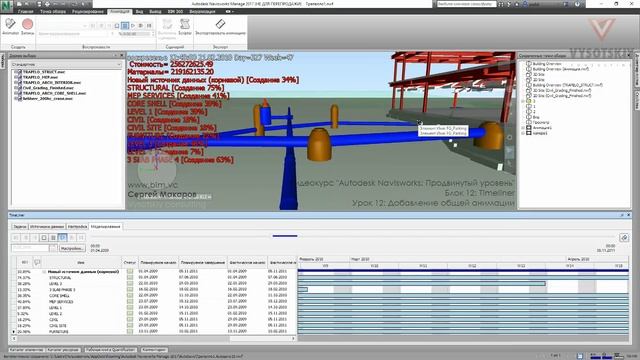
Task: Pause the TimeLiner simulation
Action: pos(53,237)
